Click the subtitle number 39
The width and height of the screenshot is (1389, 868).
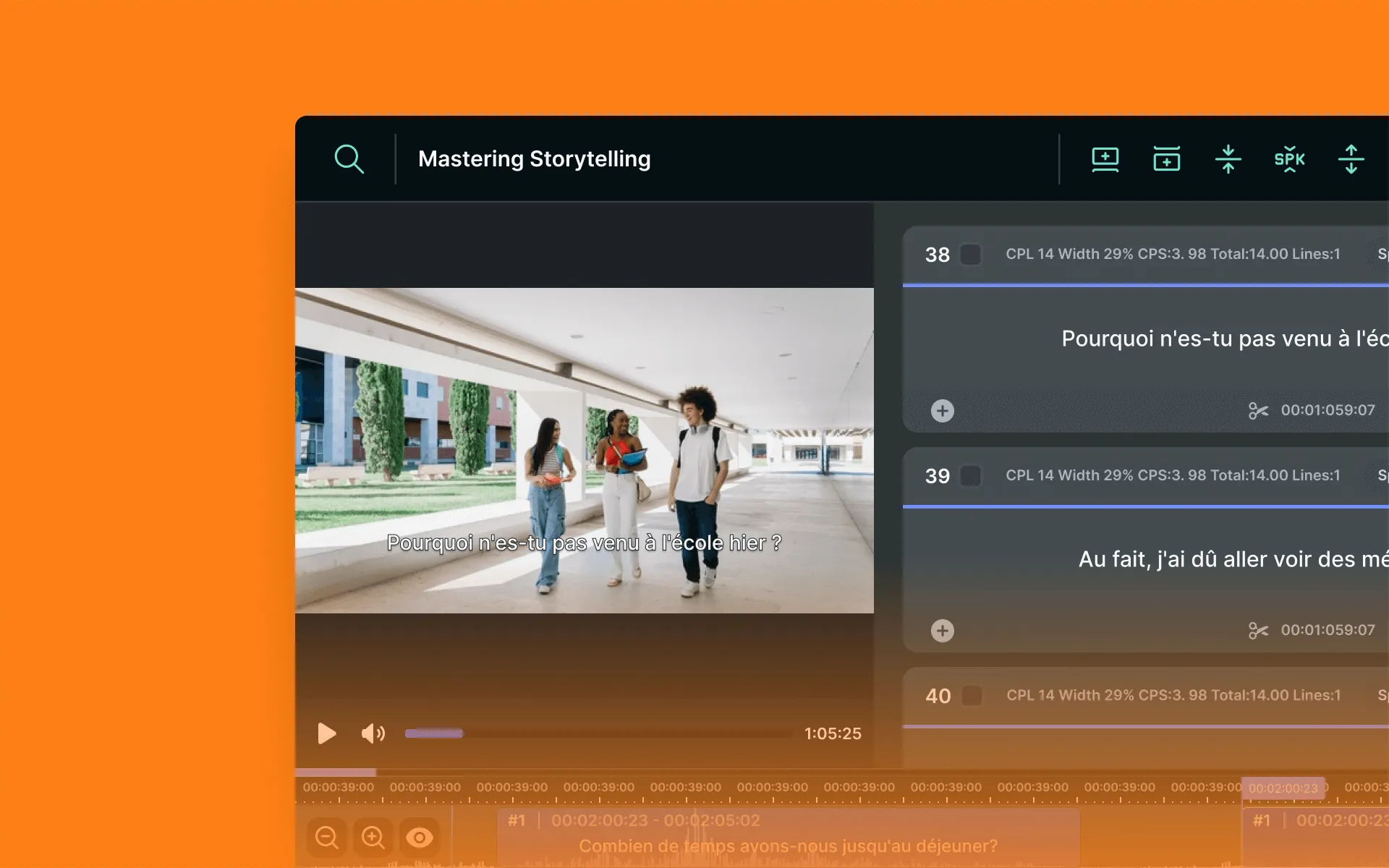coord(938,476)
